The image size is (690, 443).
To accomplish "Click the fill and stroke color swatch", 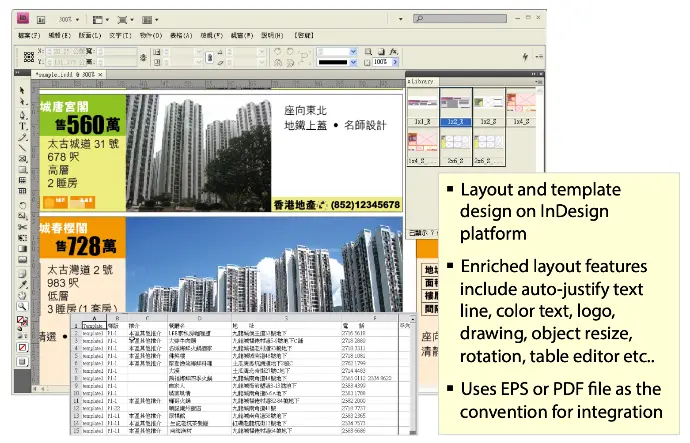I will pos(22,322).
